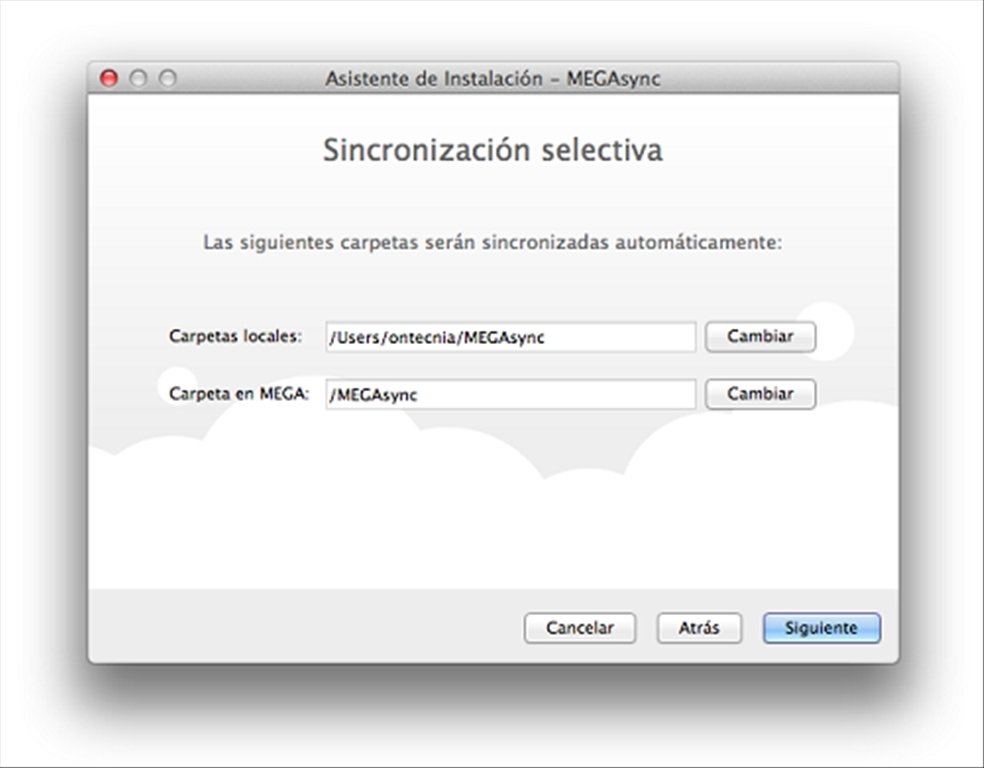This screenshot has height=768, width=984.
Task: Zoom the MEGAsync installer window
Action: (168, 78)
